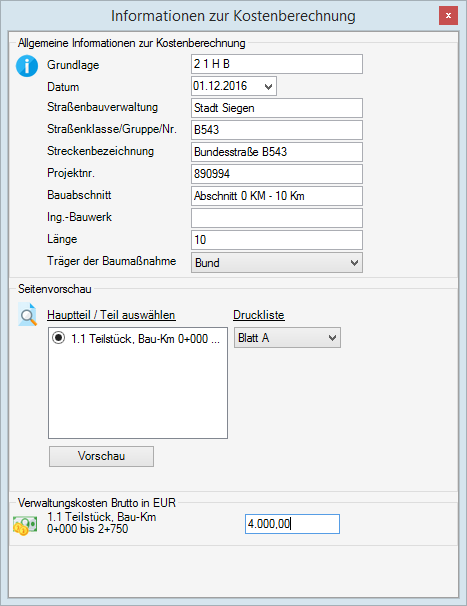
Task: Click the Druckliste heading
Action: (259, 315)
